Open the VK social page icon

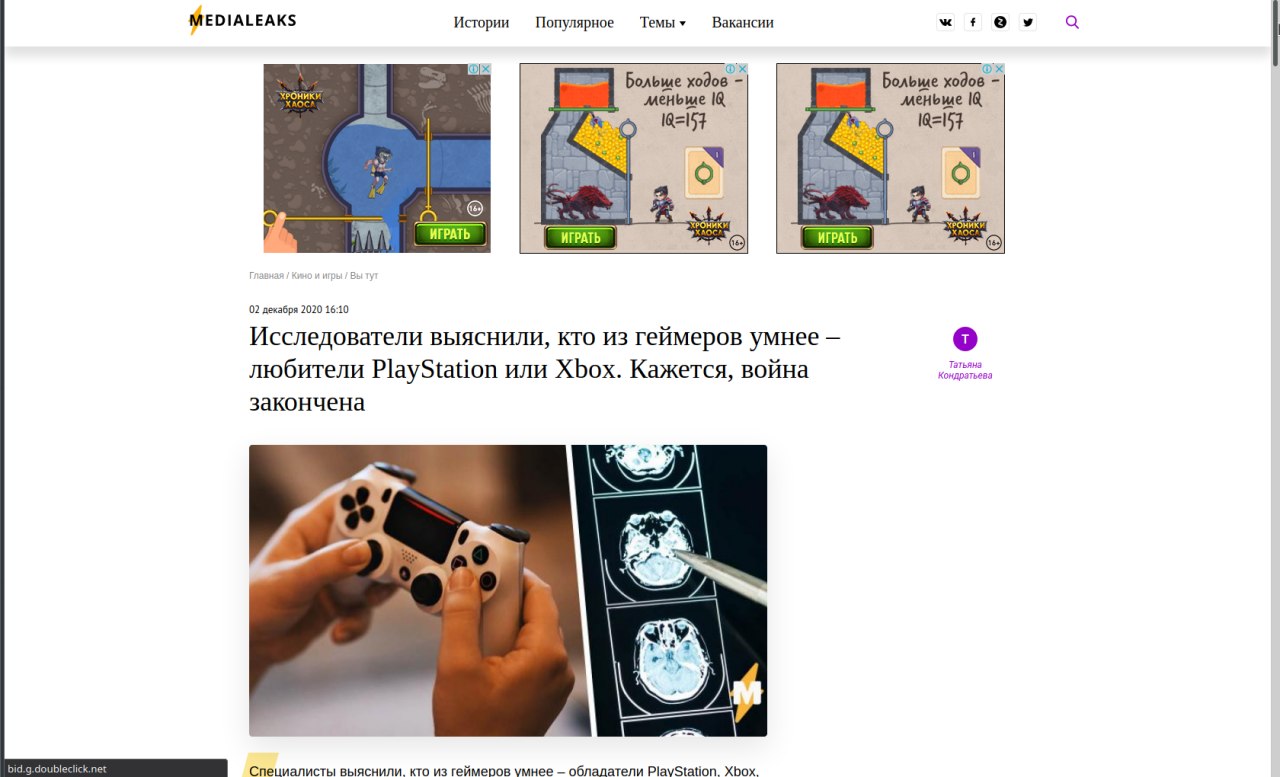[x=945, y=22]
